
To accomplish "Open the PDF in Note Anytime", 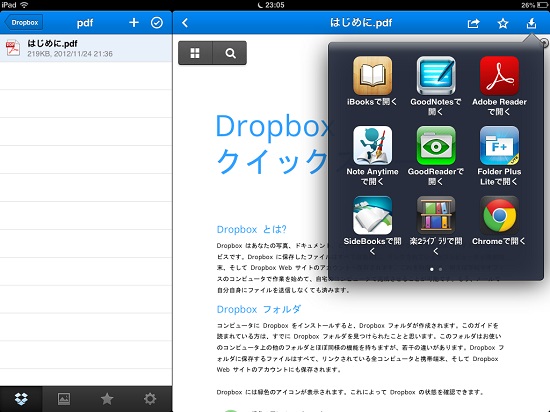I will [x=372, y=146].
